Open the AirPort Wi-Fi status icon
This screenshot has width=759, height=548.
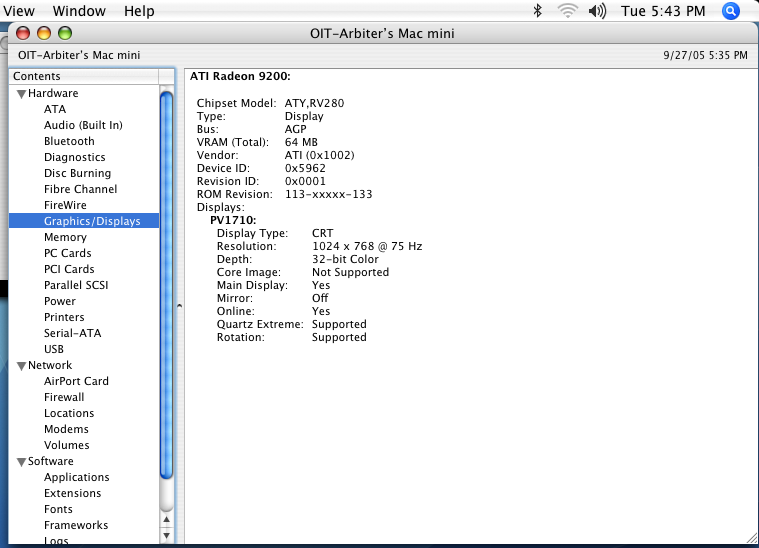coord(567,11)
